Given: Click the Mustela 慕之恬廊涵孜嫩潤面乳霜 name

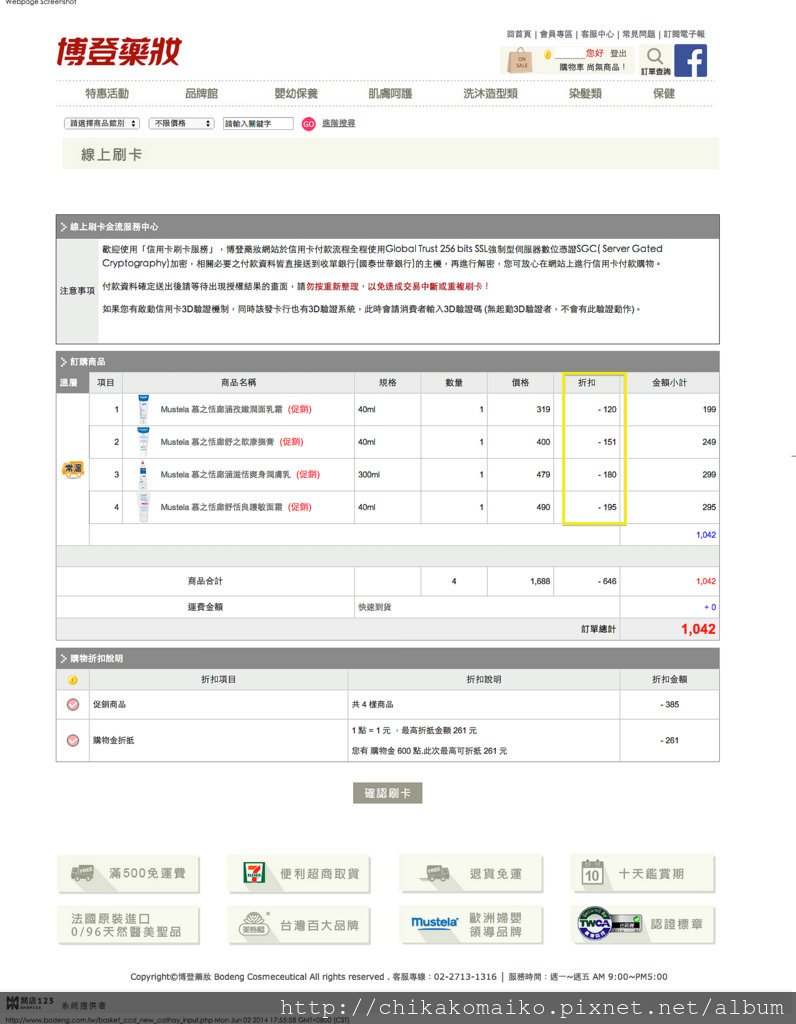Looking at the screenshot, I should [x=221, y=409].
